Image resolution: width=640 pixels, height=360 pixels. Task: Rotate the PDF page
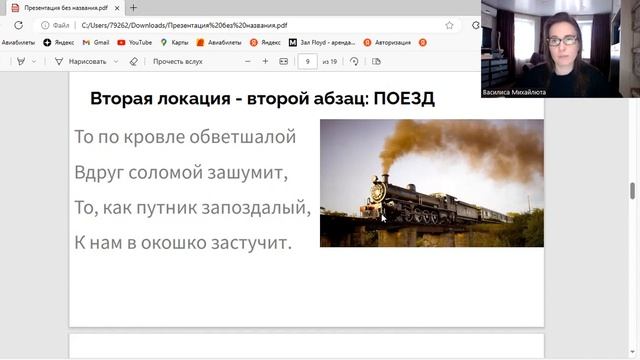[354, 61]
